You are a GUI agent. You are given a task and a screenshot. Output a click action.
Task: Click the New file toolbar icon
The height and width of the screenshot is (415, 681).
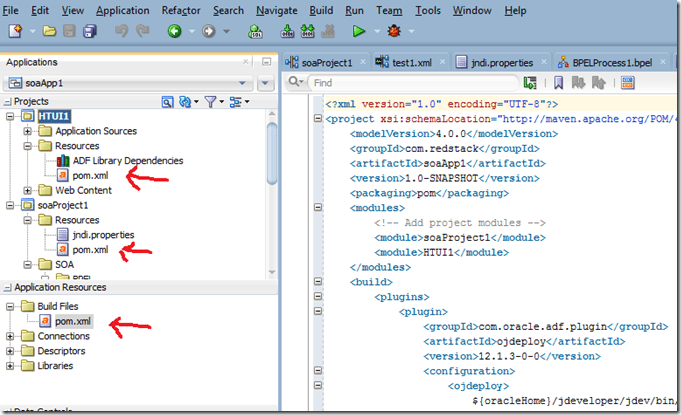[16, 32]
